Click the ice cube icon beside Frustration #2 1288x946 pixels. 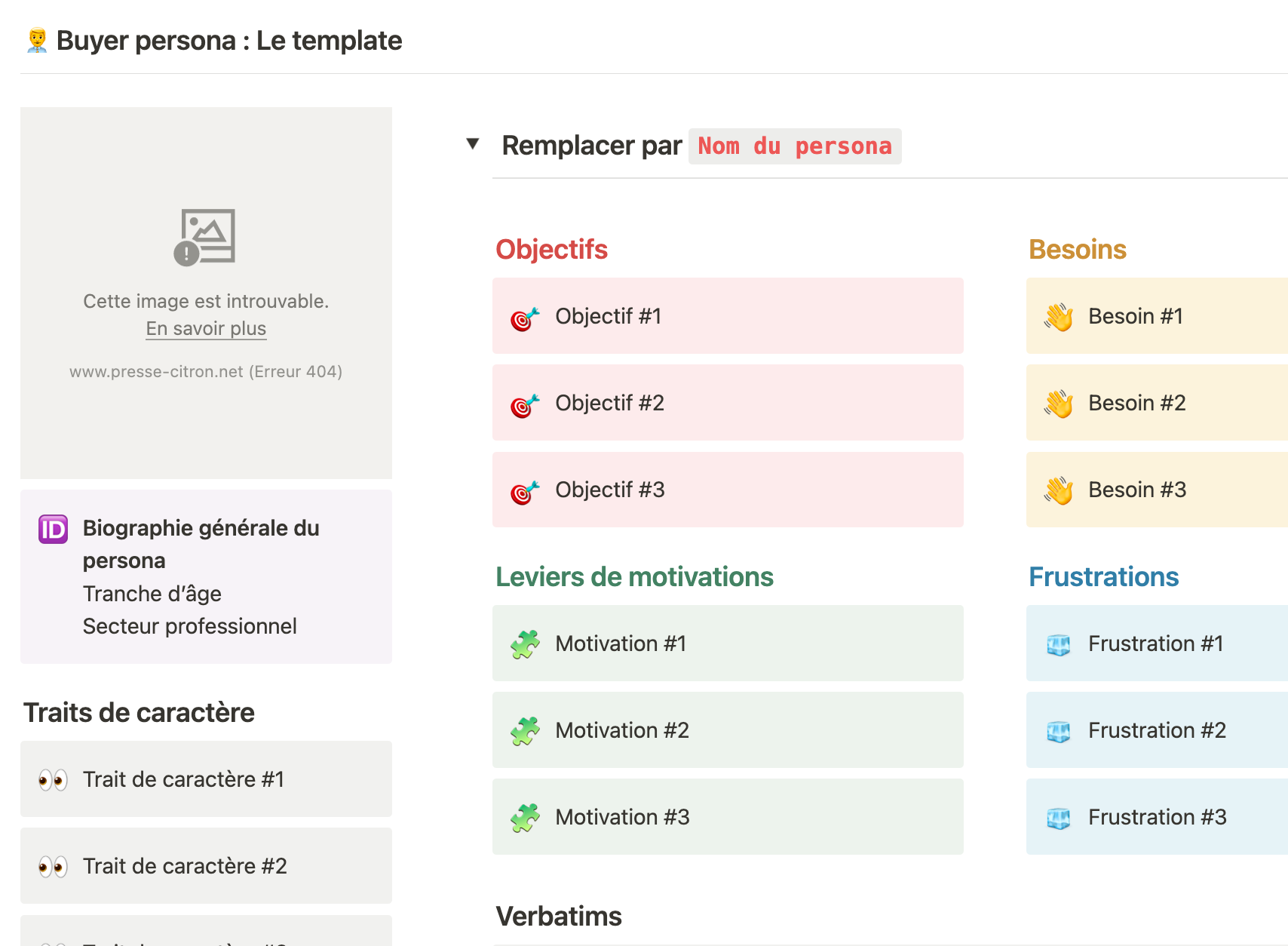click(x=1059, y=731)
